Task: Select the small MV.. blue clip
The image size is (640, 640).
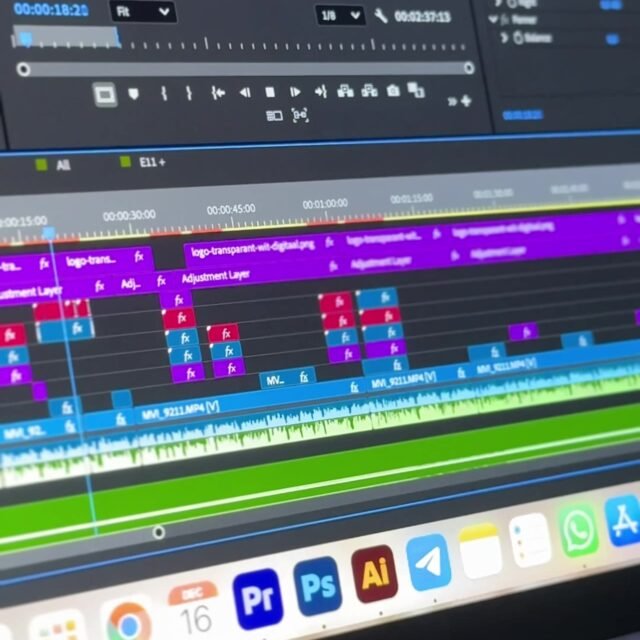Action: 287,379
